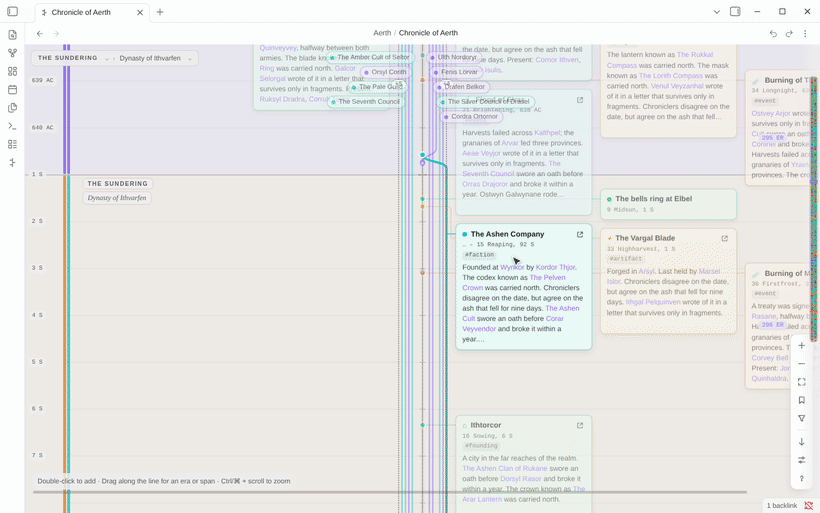Select the Fenis Lorvar chip
The image size is (820, 513).
(x=454, y=72)
